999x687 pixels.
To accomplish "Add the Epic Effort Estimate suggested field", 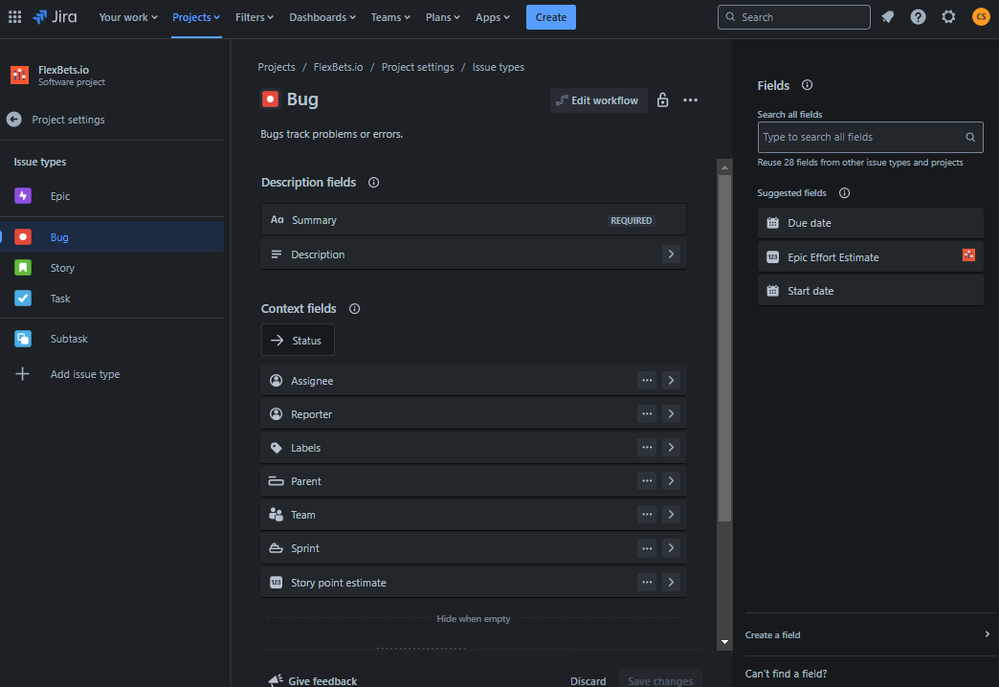I will (870, 257).
